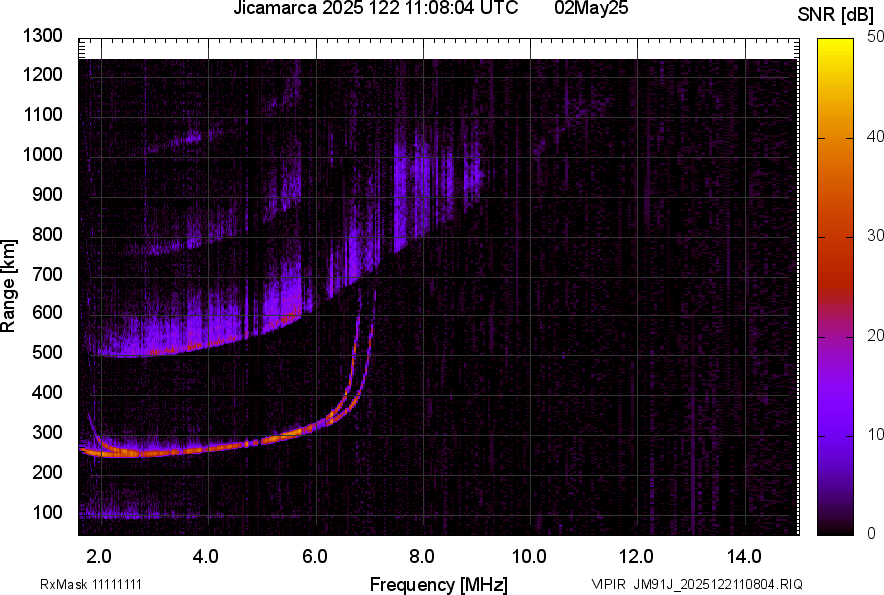Screen dimensions: 884x595
Task: Click the colorbar tick label '0'
Action: 872,533
